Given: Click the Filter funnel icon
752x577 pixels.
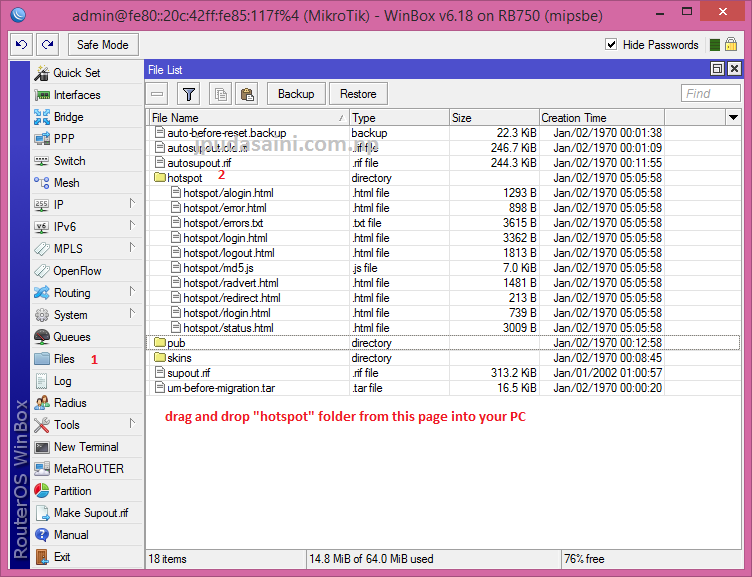Looking at the screenshot, I should [188, 94].
